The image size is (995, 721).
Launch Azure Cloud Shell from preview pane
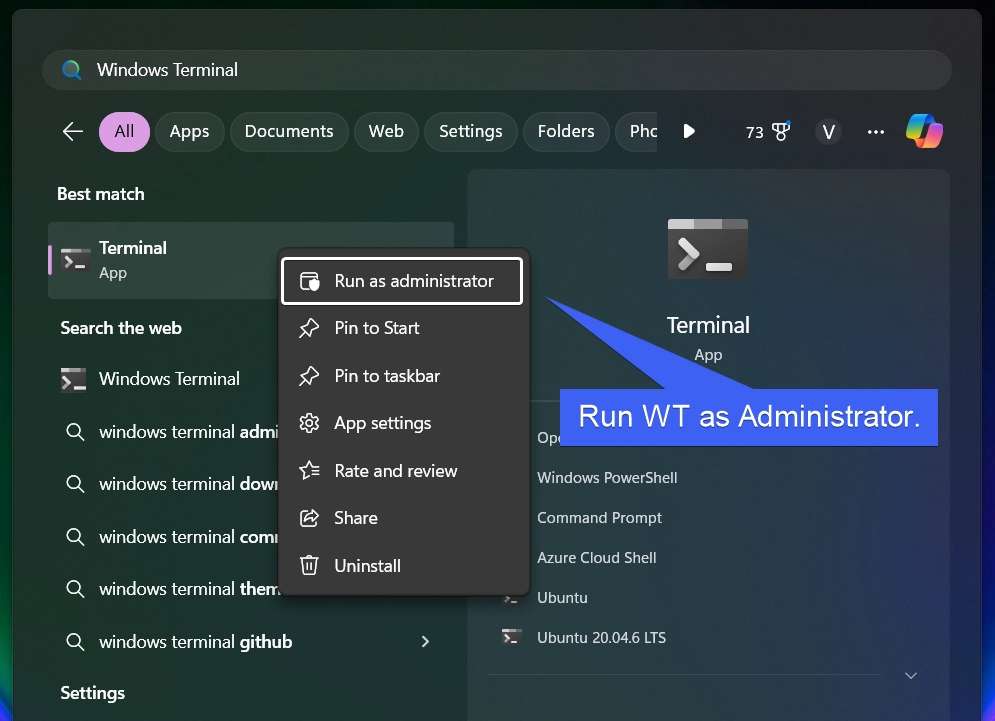596,558
